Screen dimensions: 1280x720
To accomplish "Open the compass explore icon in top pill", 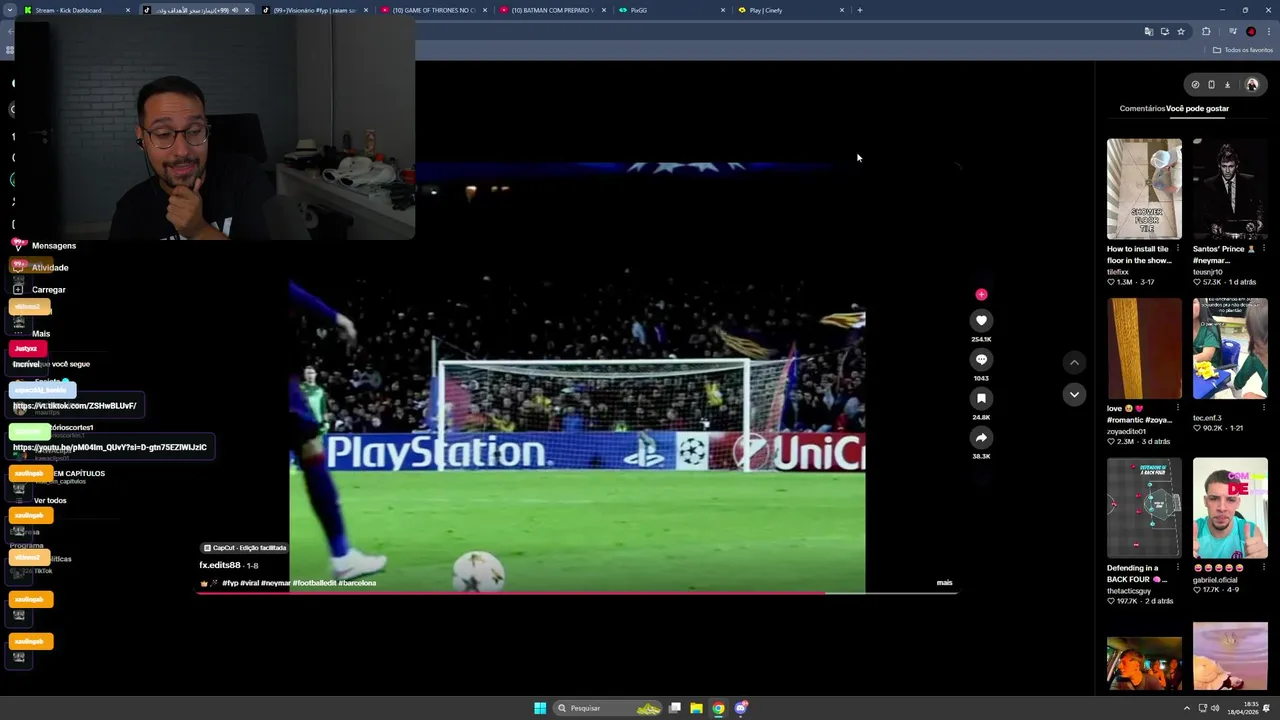I will (x=1195, y=85).
